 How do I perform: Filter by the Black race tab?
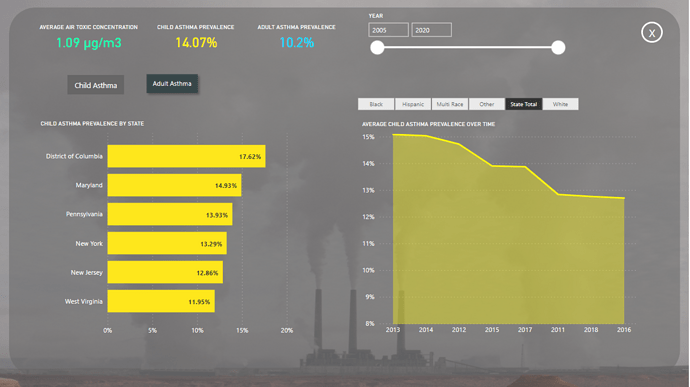(376, 104)
